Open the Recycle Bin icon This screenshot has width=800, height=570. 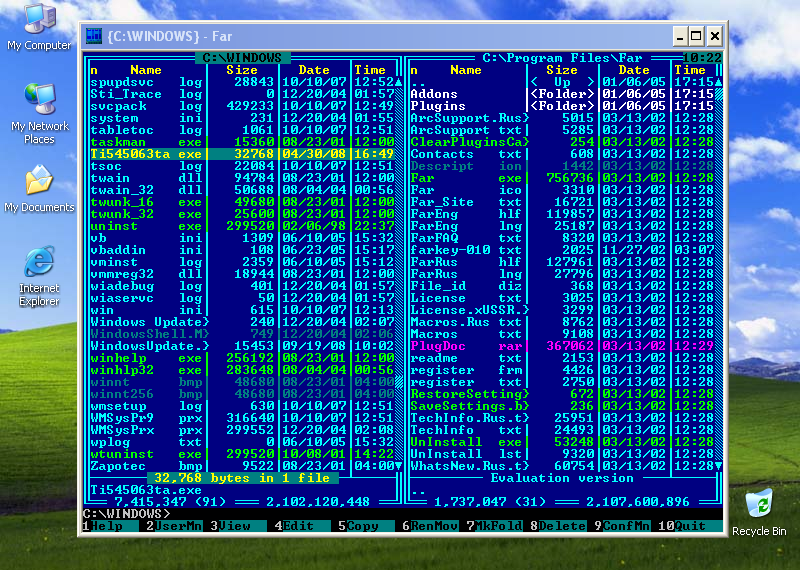(x=759, y=512)
